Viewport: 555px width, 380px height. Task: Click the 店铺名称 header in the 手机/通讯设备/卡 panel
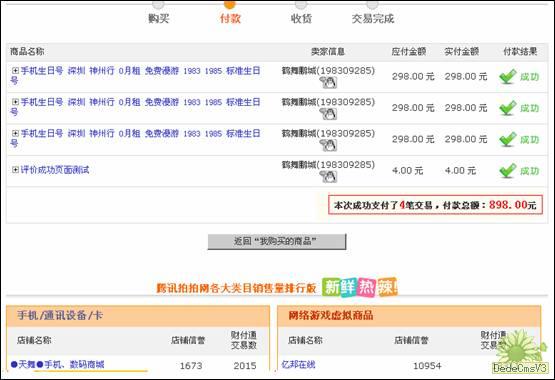click(x=34, y=340)
